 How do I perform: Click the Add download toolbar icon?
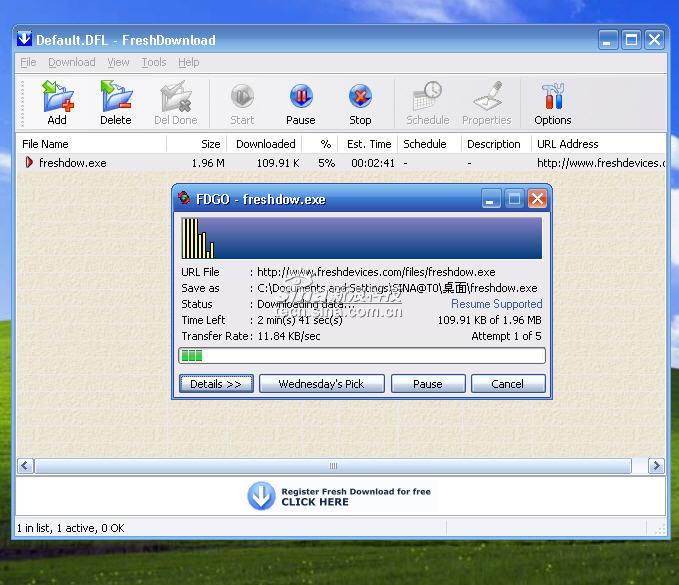pos(58,96)
